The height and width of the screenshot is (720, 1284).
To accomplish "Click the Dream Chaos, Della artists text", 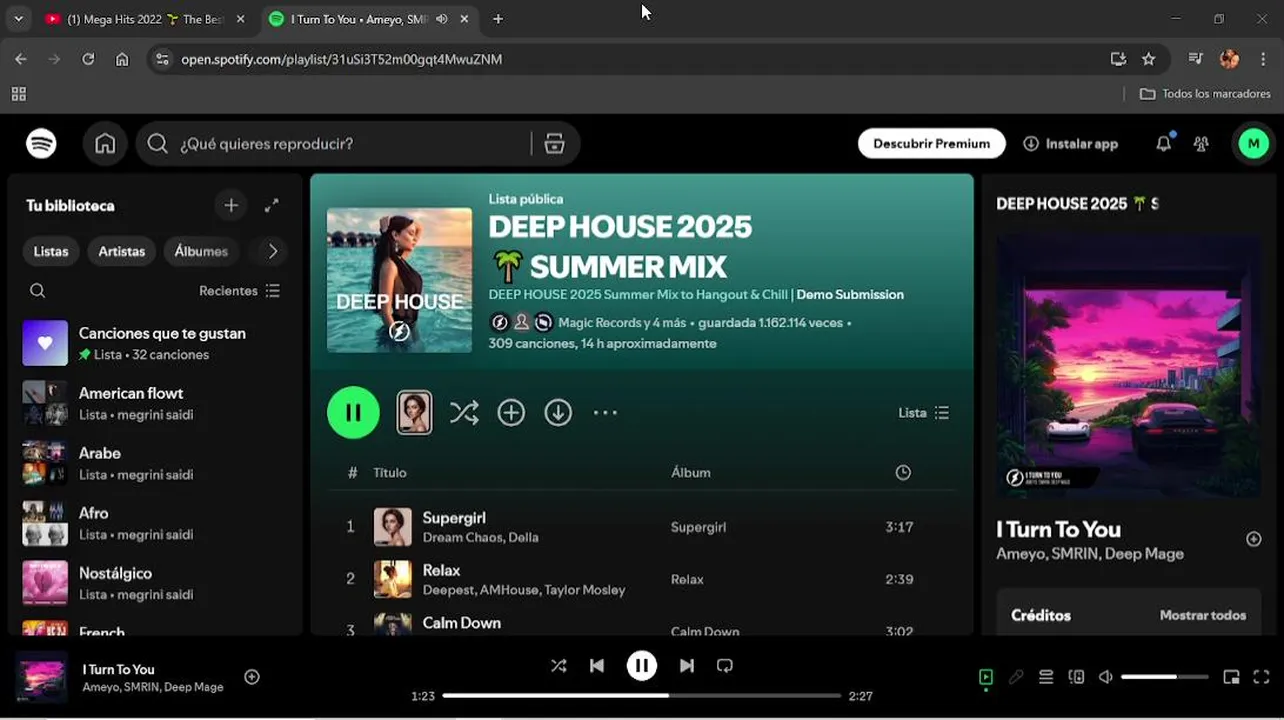I will pos(480,537).
